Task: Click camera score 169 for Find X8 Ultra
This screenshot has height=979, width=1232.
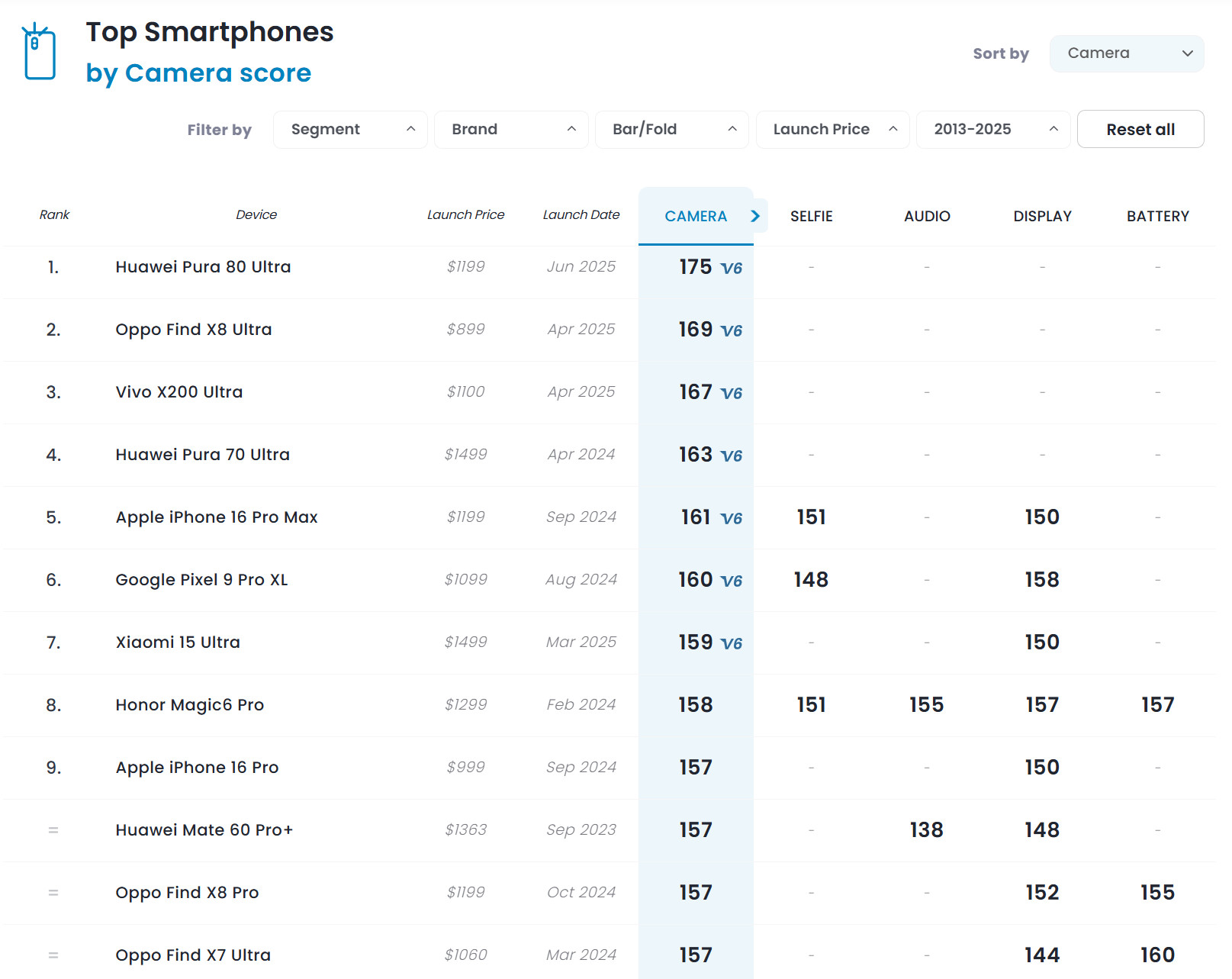Action: pos(696,330)
